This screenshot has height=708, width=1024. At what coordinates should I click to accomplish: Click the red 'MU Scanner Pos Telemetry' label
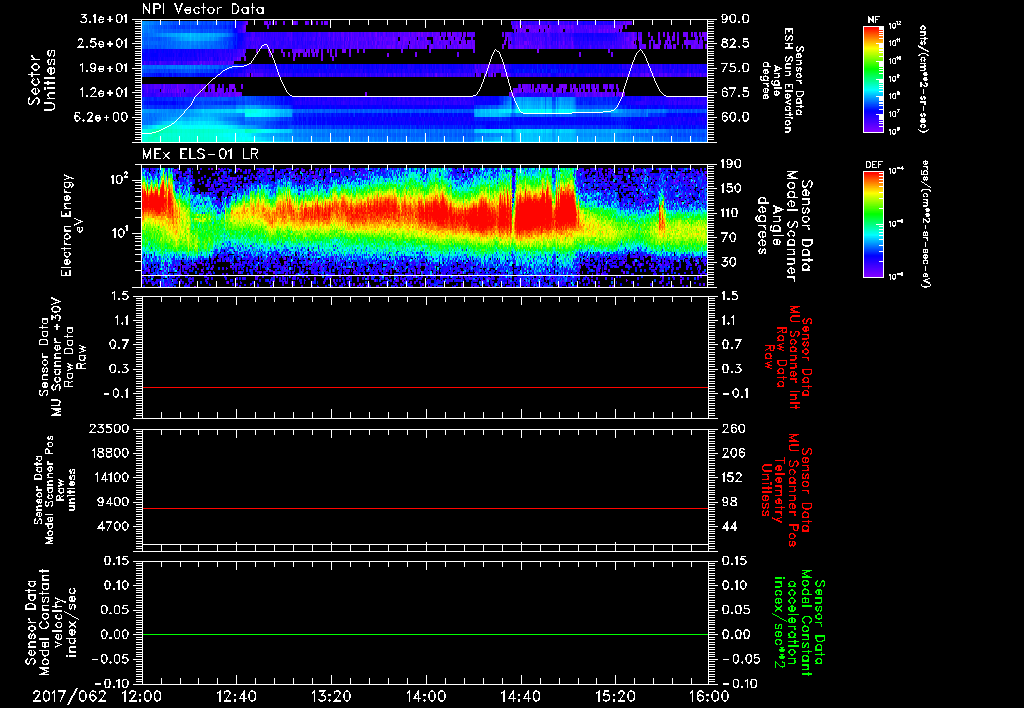[785, 490]
